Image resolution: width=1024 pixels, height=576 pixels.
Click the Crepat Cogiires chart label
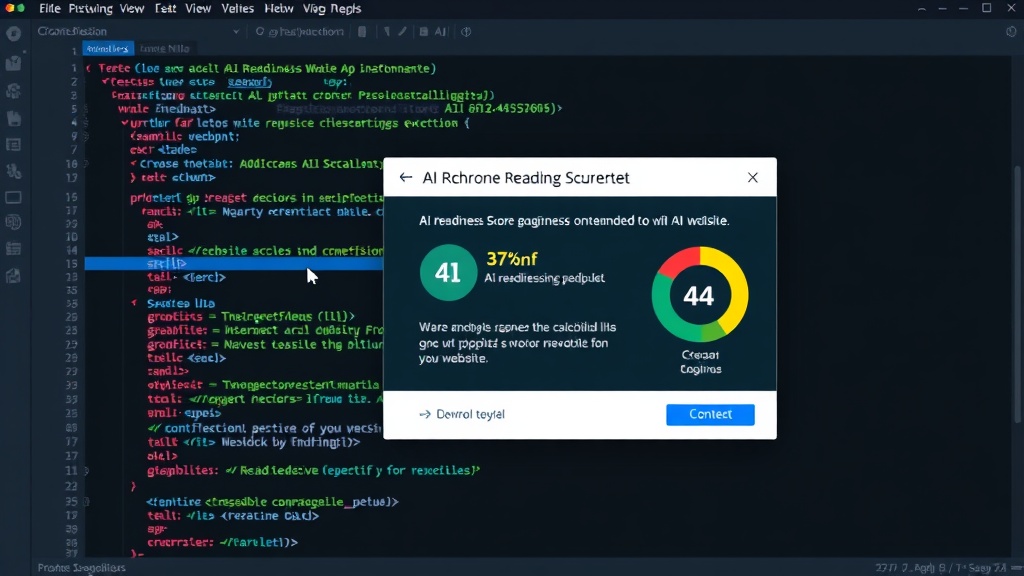pyautogui.click(x=700, y=362)
